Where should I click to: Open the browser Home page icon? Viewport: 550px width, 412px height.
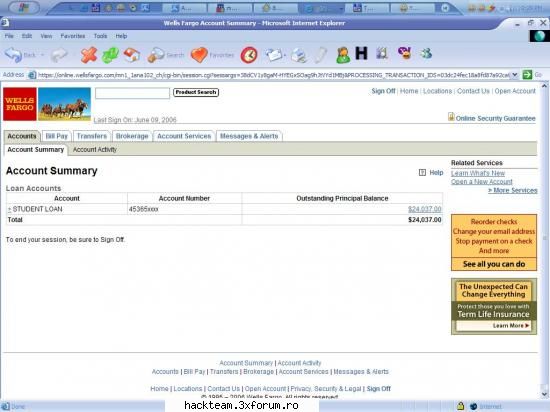(132, 55)
